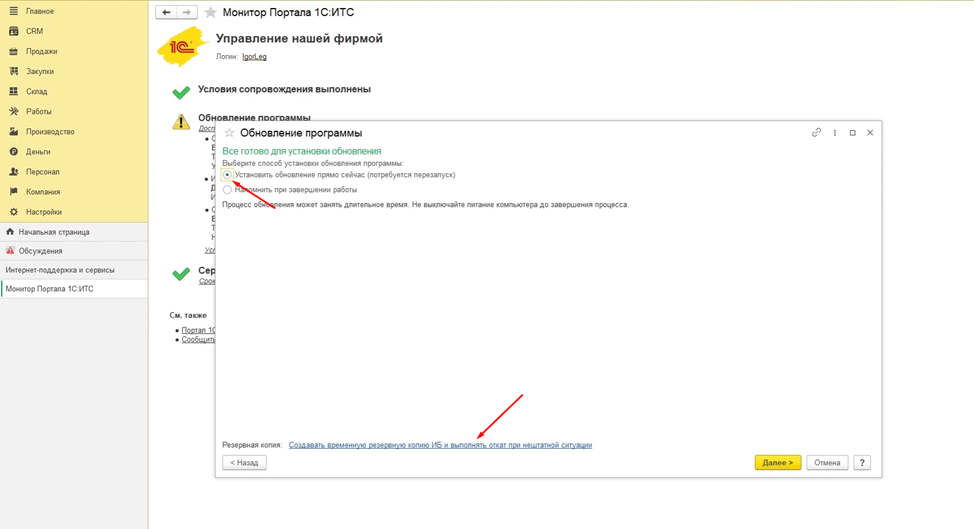This screenshot has height=529, width=974.
Task: Click the Деньги coin icon
Action: (x=14, y=151)
